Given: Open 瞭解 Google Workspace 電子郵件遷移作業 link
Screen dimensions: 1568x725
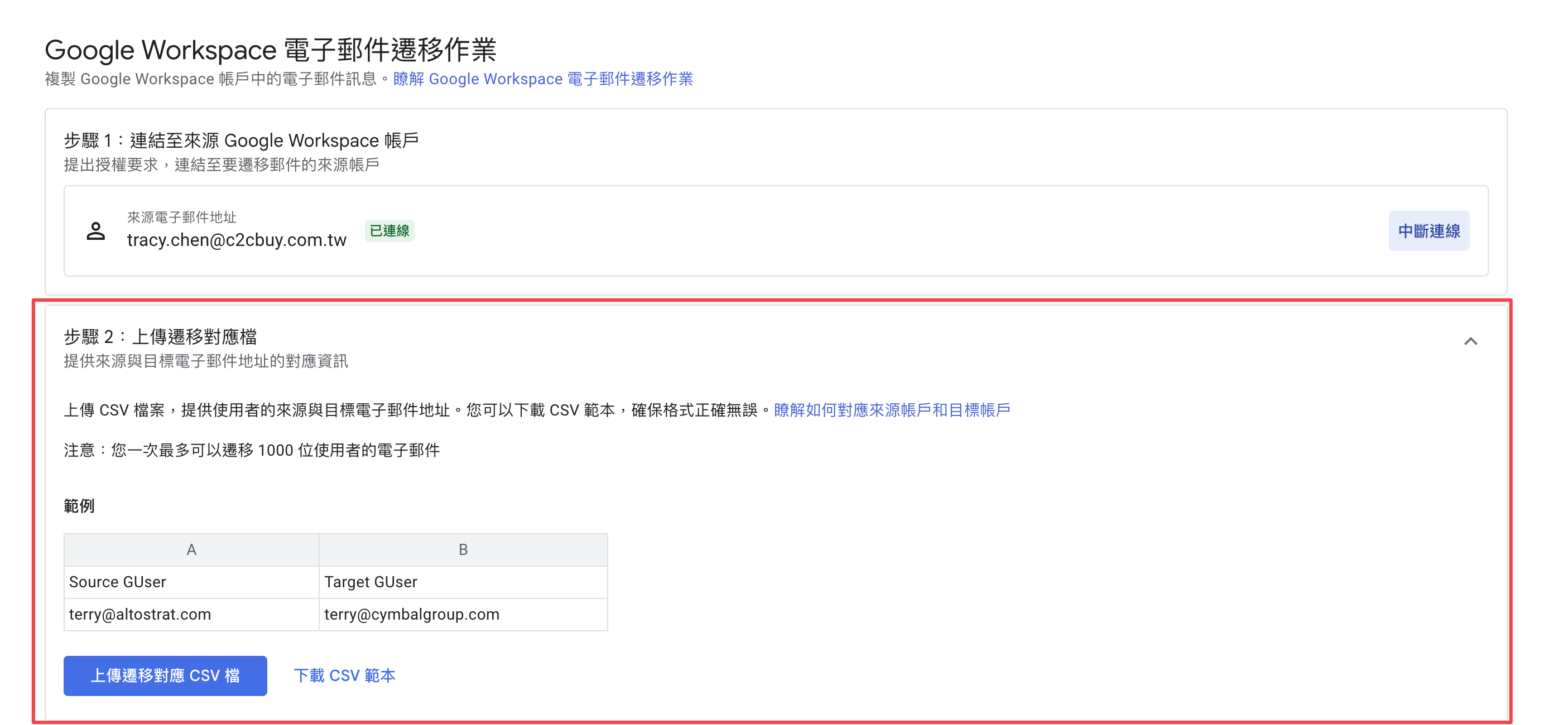Looking at the screenshot, I should 543,79.
